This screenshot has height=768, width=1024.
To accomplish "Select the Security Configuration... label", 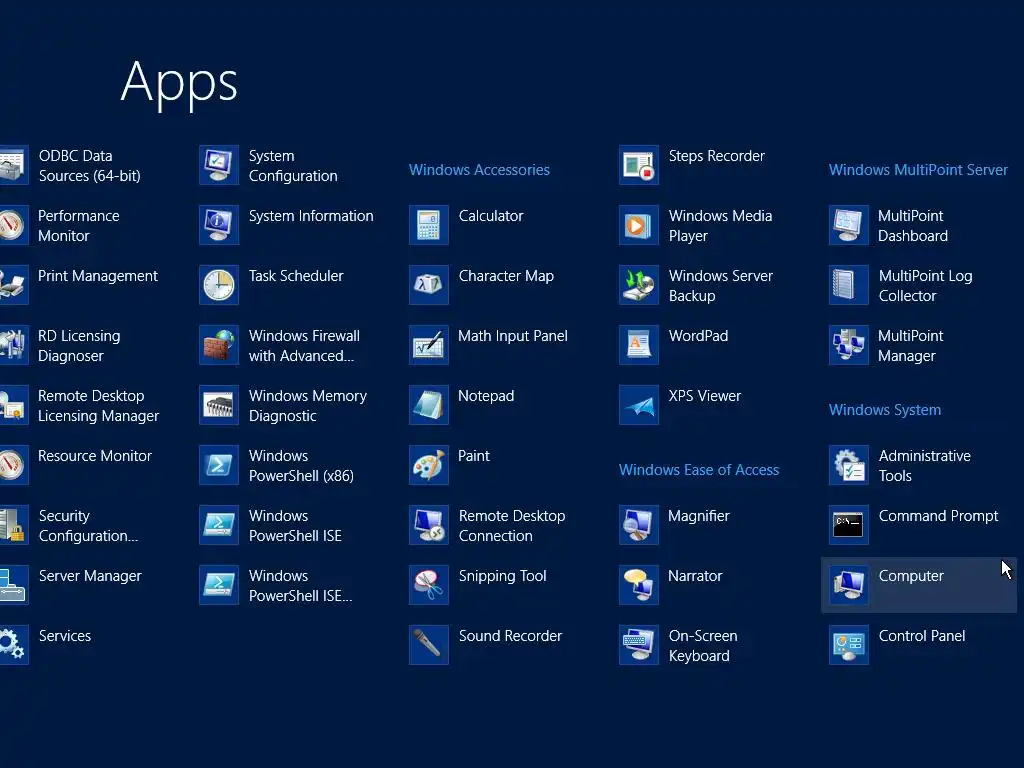I will click(88, 526).
